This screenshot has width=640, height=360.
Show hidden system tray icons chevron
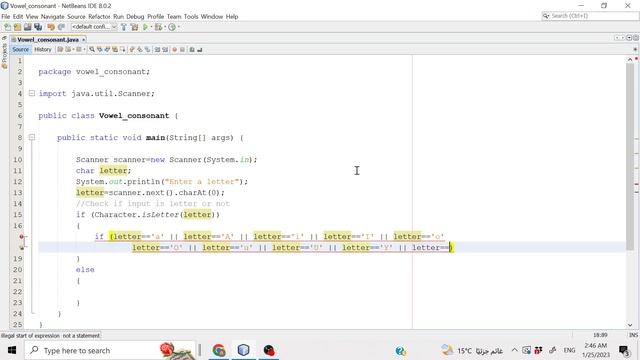coord(515,350)
